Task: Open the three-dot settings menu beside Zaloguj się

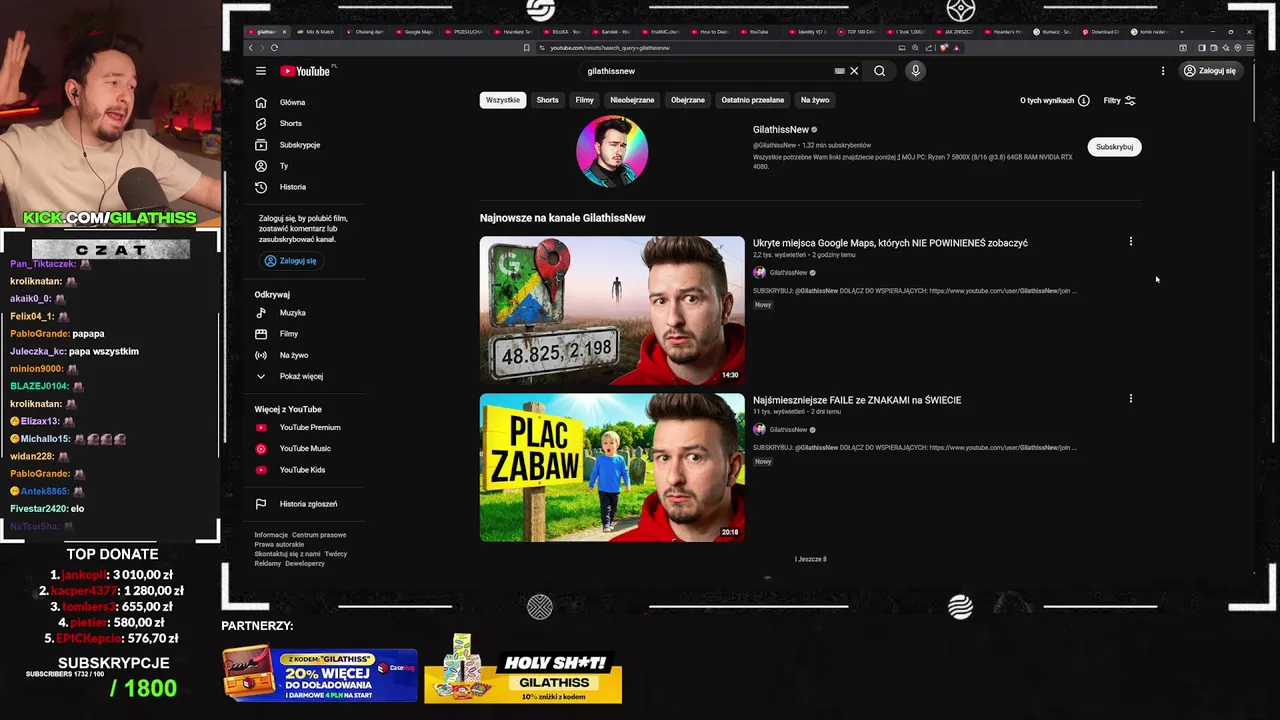Action: click(x=1163, y=71)
